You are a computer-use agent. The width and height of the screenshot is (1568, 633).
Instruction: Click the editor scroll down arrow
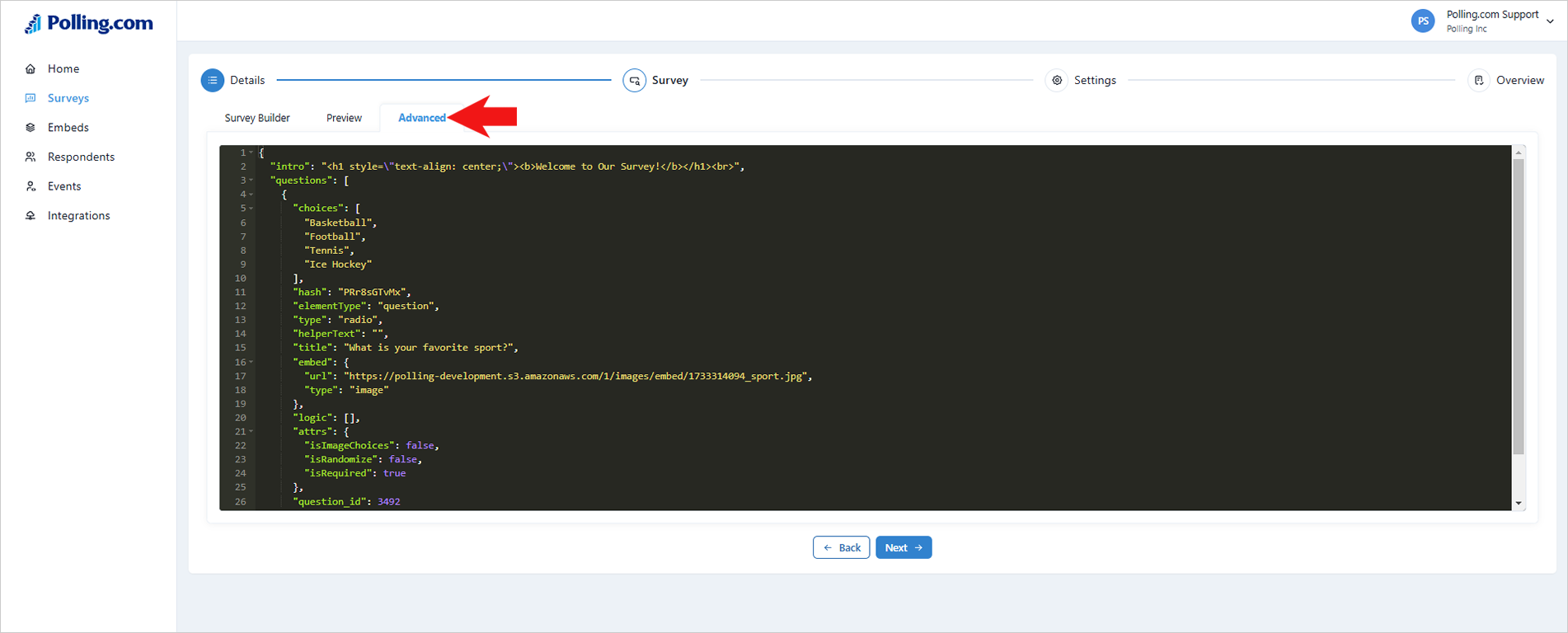point(1519,504)
